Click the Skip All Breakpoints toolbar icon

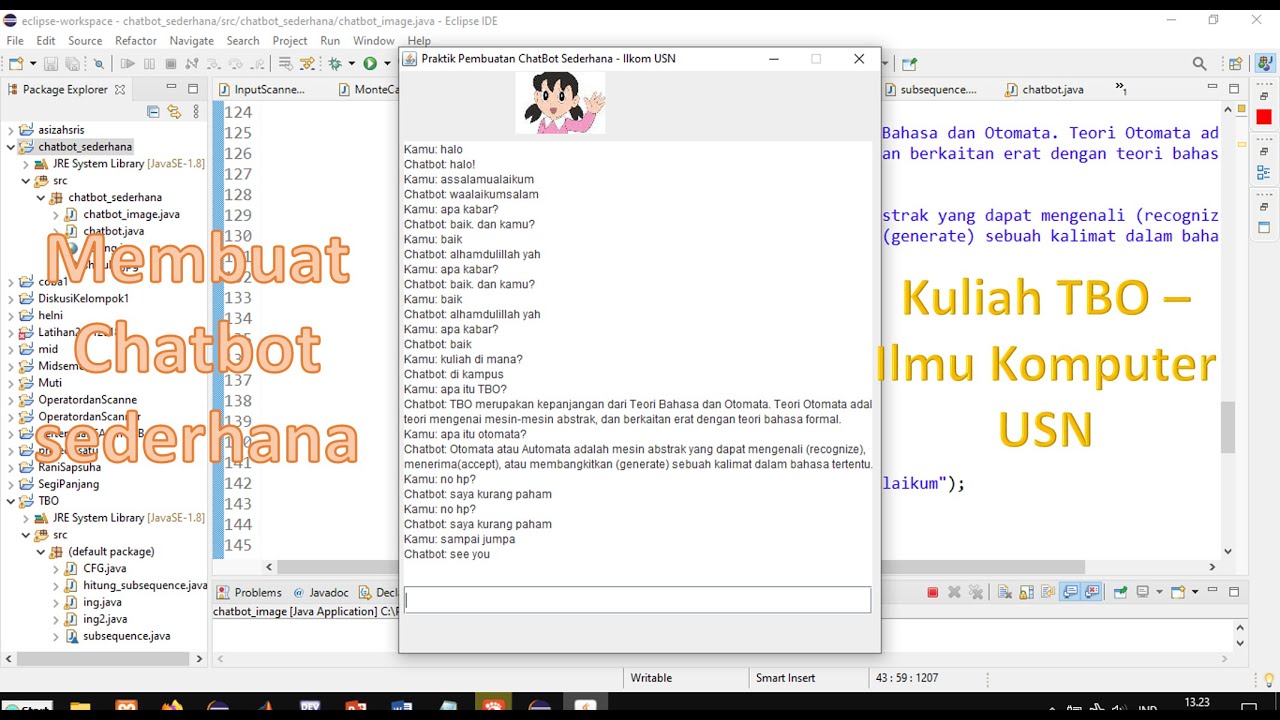pyautogui.click(x=99, y=64)
